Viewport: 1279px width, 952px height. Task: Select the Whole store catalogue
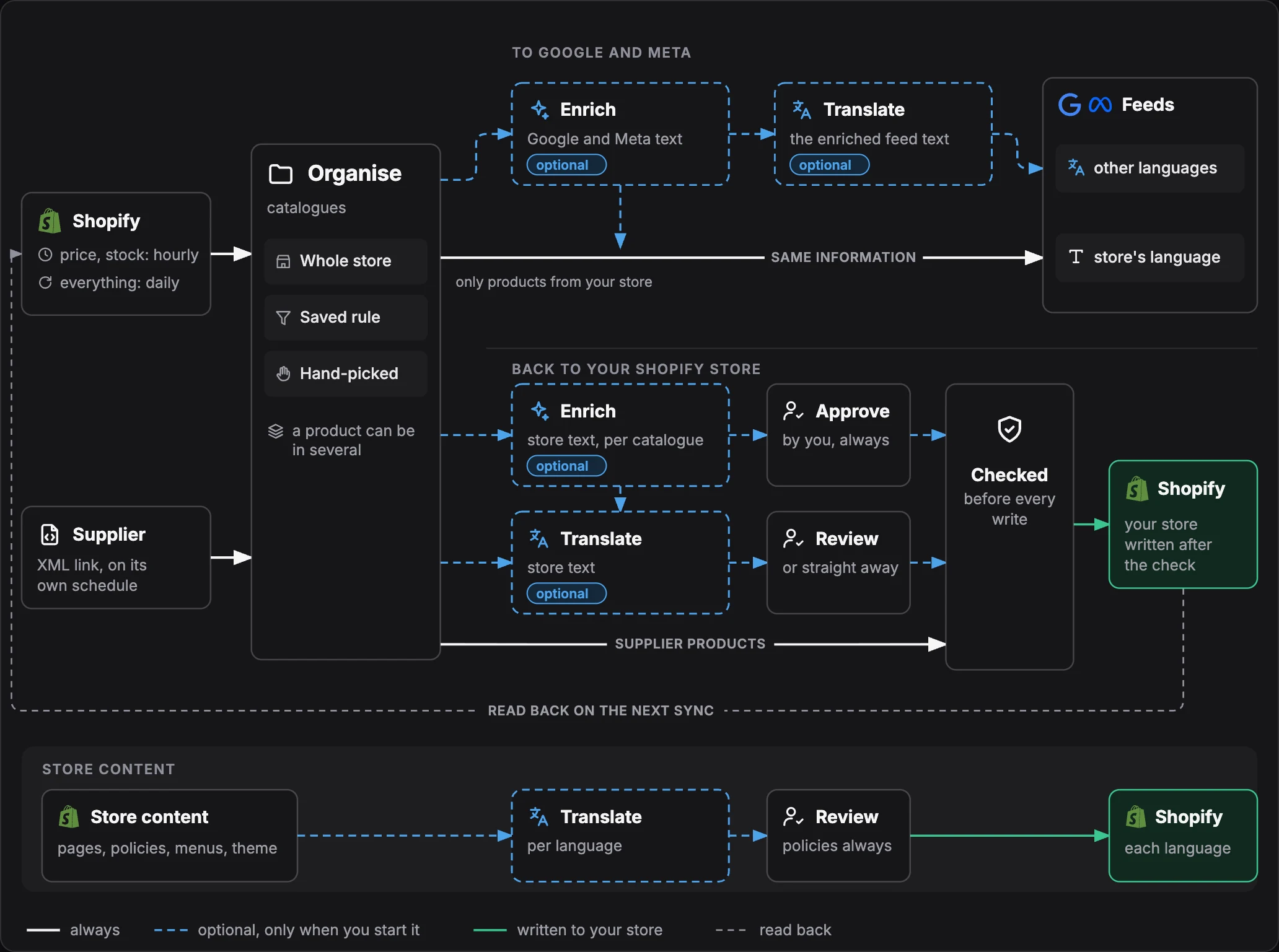(346, 261)
